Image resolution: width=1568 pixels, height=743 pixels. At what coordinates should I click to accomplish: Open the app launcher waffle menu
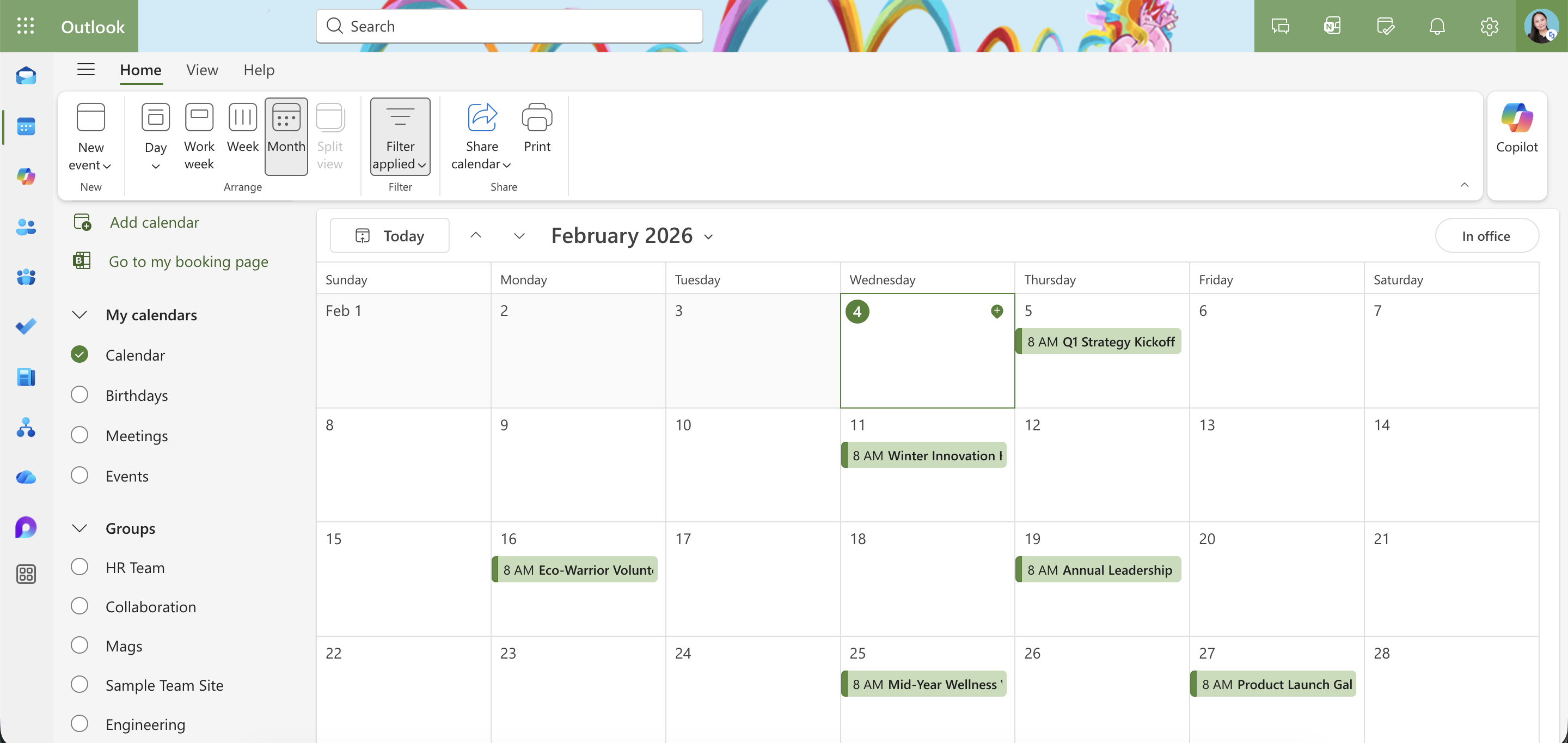click(x=26, y=26)
